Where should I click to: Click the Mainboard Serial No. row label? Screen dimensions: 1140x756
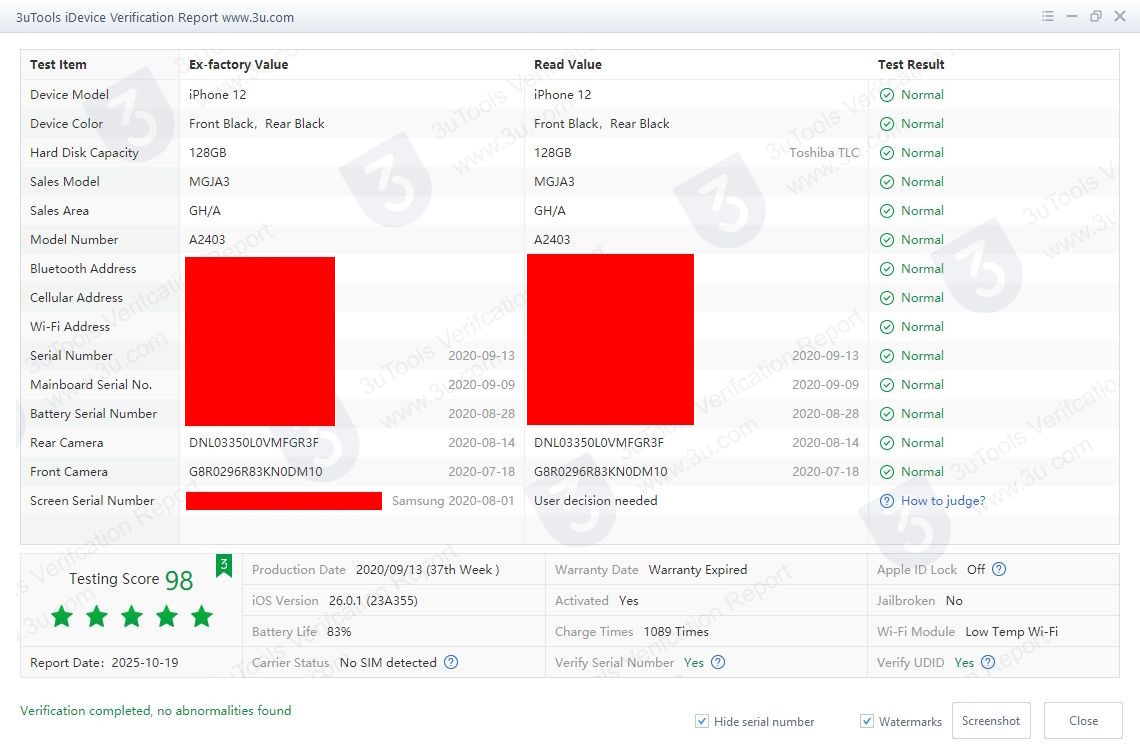pos(91,385)
